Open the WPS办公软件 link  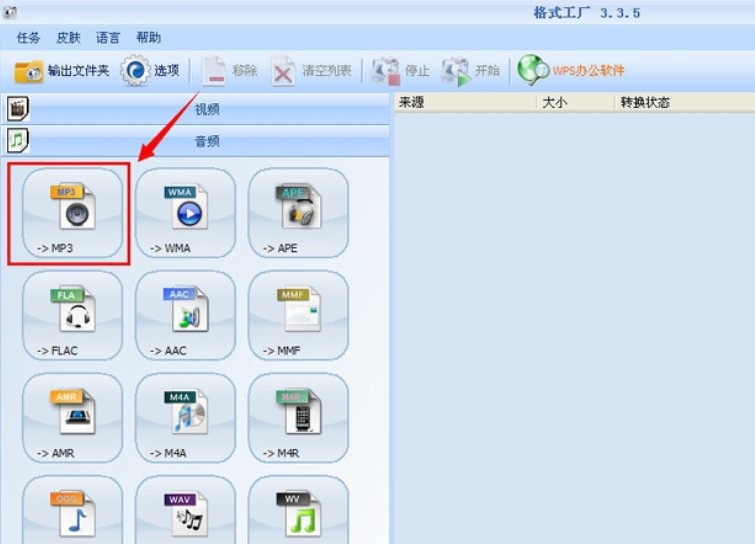click(571, 70)
